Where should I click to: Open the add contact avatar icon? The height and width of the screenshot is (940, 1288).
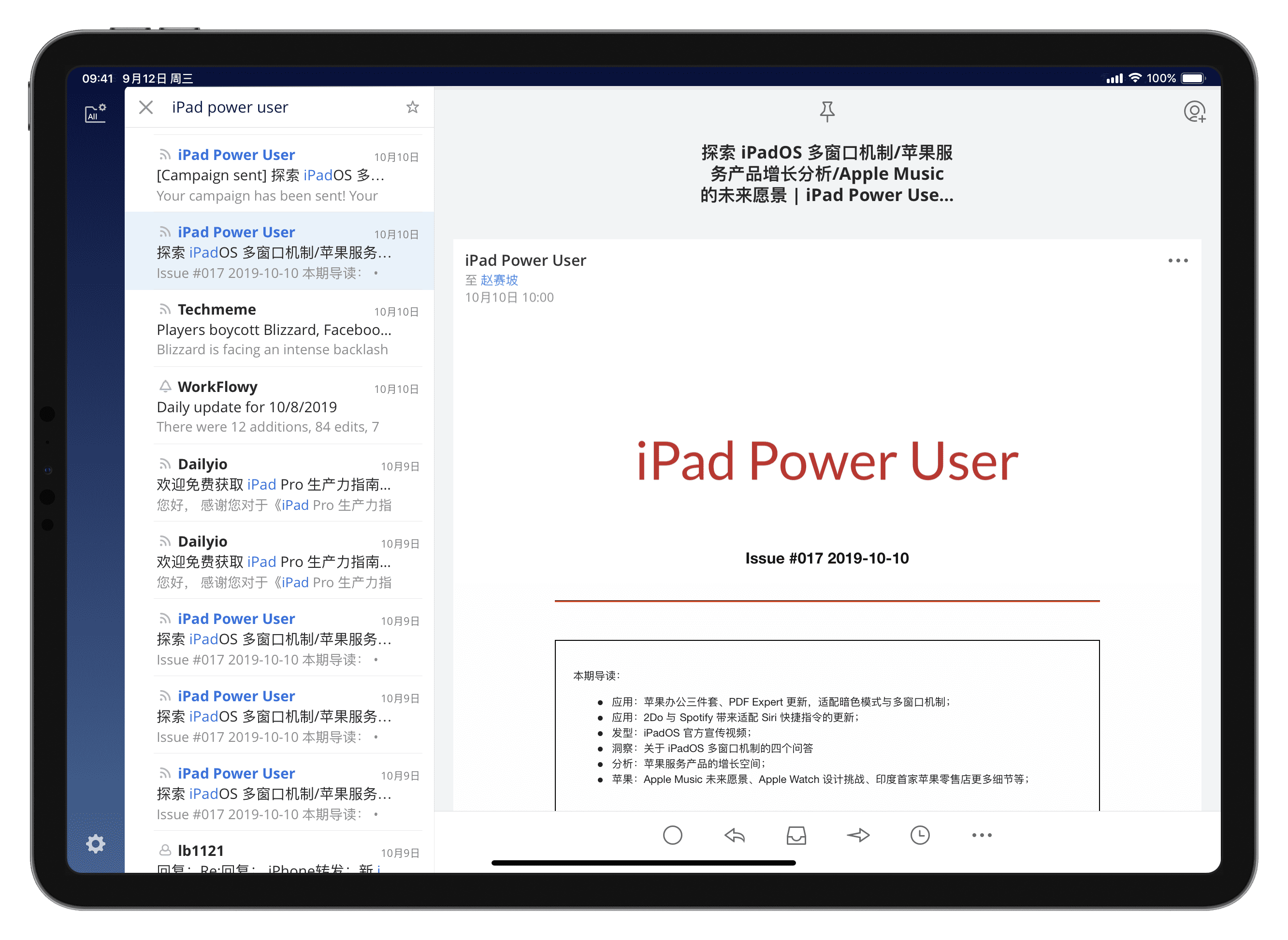1194,112
